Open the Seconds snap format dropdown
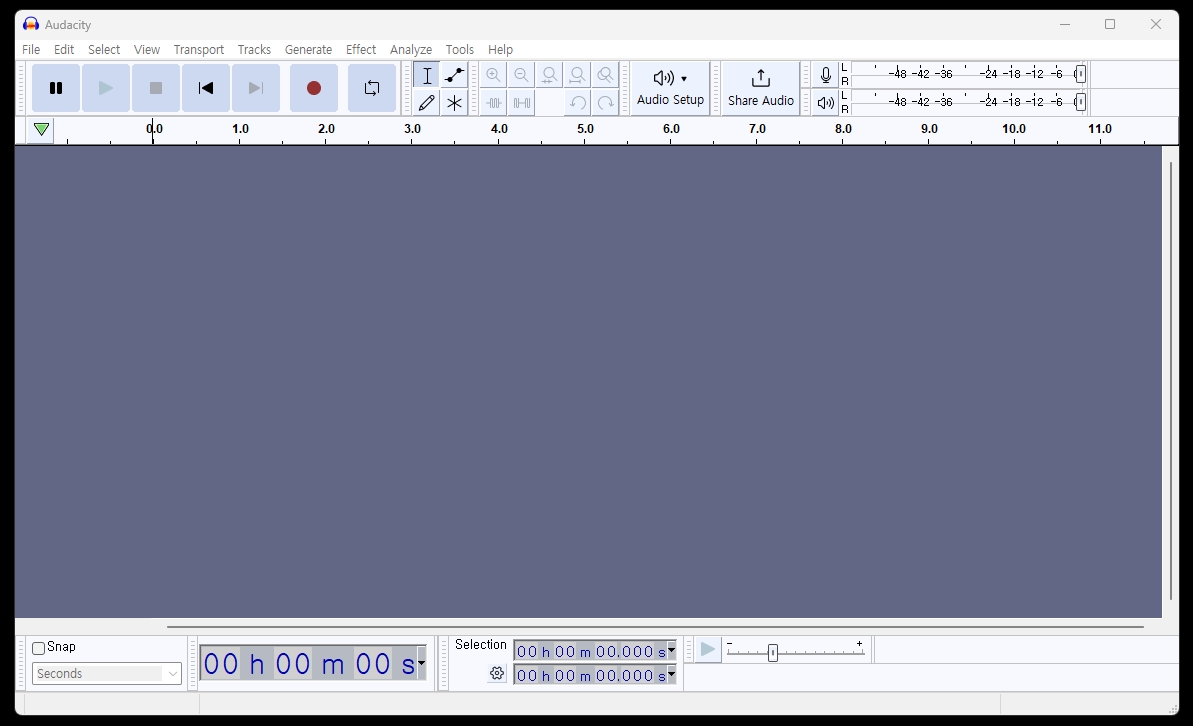Screen dimensions: 1193x726 coord(170,673)
